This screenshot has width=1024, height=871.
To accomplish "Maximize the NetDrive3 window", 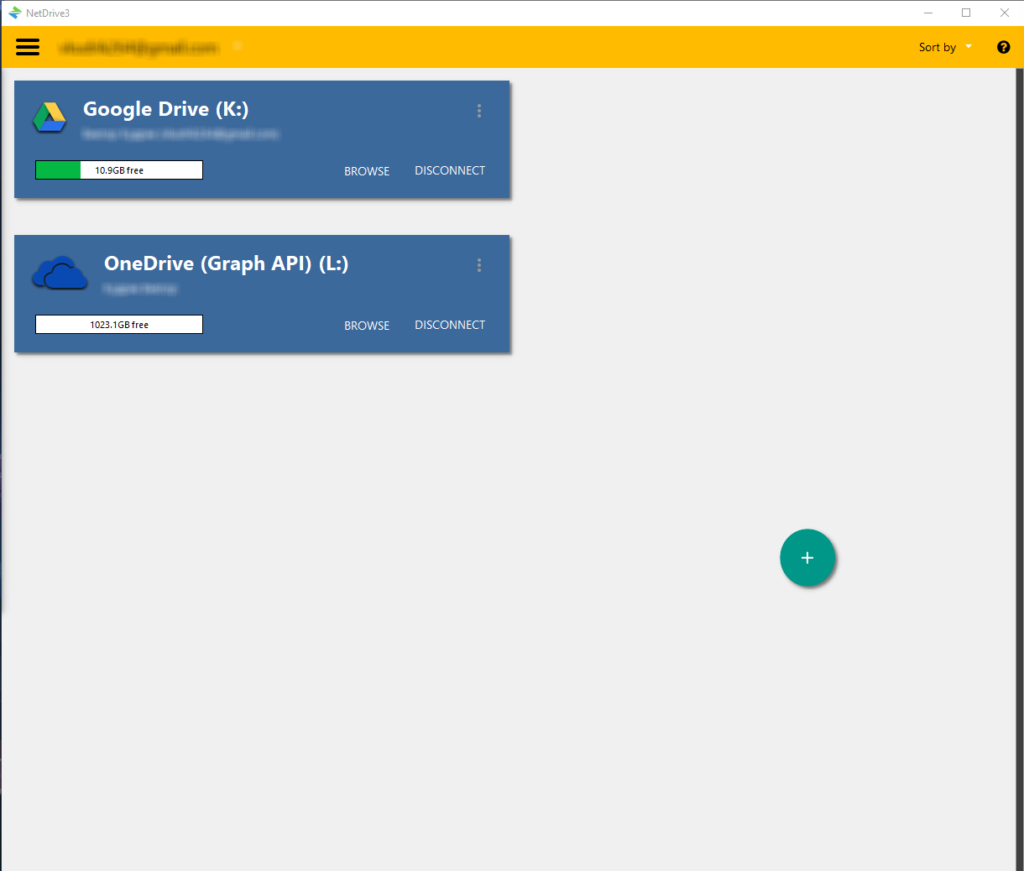I will click(x=966, y=13).
